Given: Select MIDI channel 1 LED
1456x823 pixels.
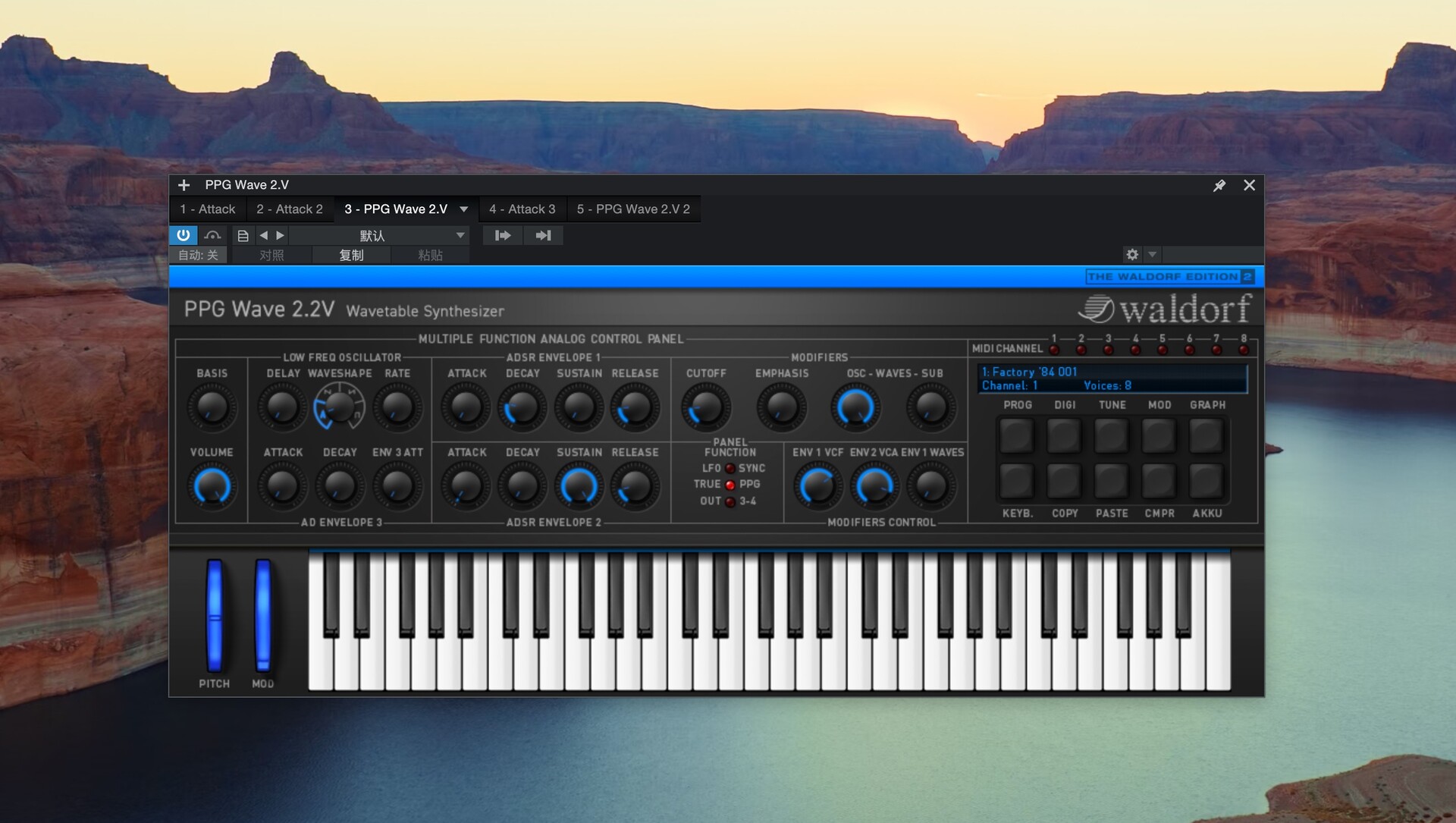Looking at the screenshot, I should [1054, 350].
